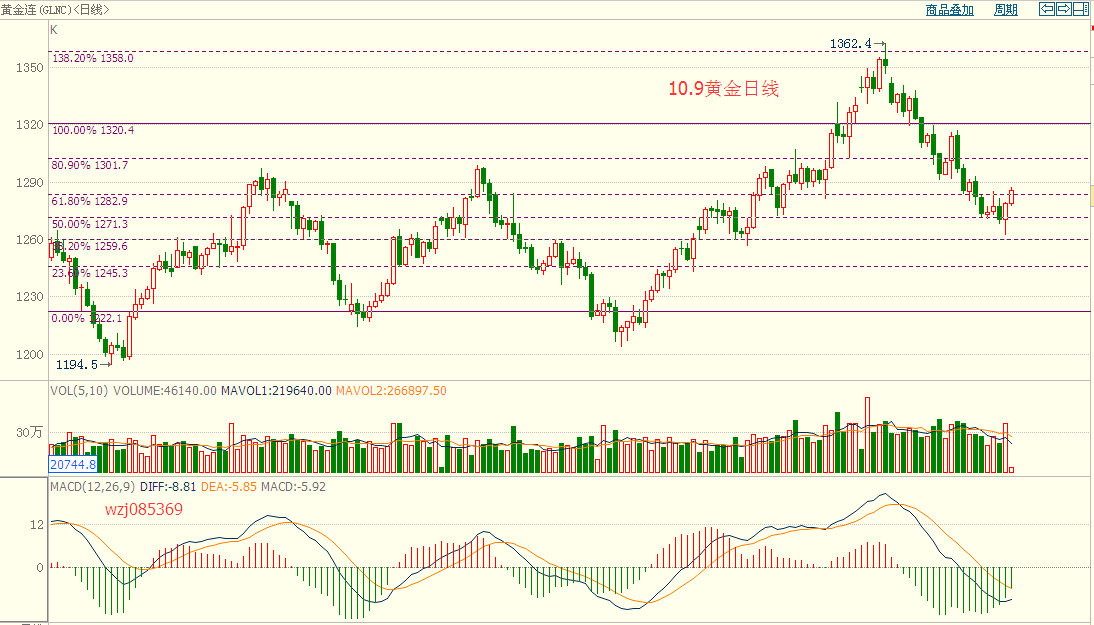1094x625 pixels.
Task: Open the 商品叠加 overlay link
Action: pyautogui.click(x=950, y=10)
